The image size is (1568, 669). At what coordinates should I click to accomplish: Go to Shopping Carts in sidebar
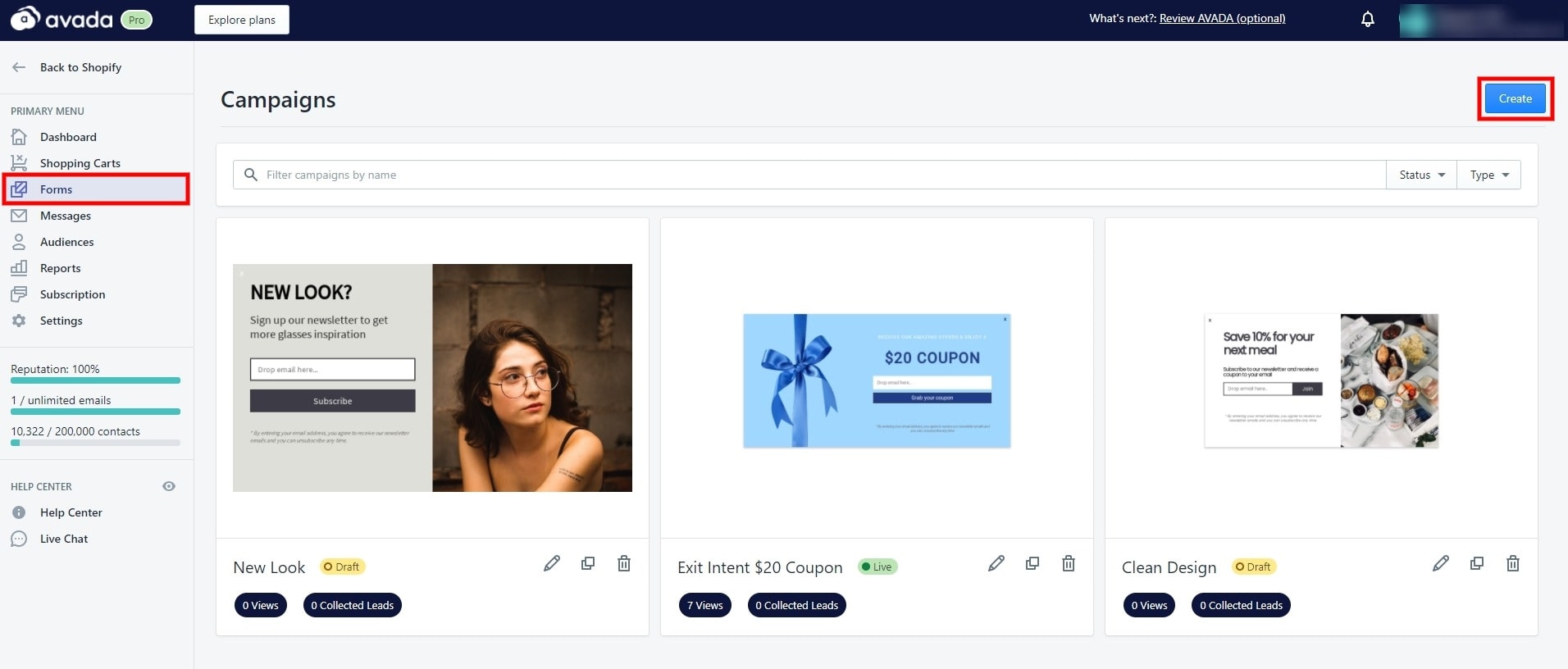[80, 163]
